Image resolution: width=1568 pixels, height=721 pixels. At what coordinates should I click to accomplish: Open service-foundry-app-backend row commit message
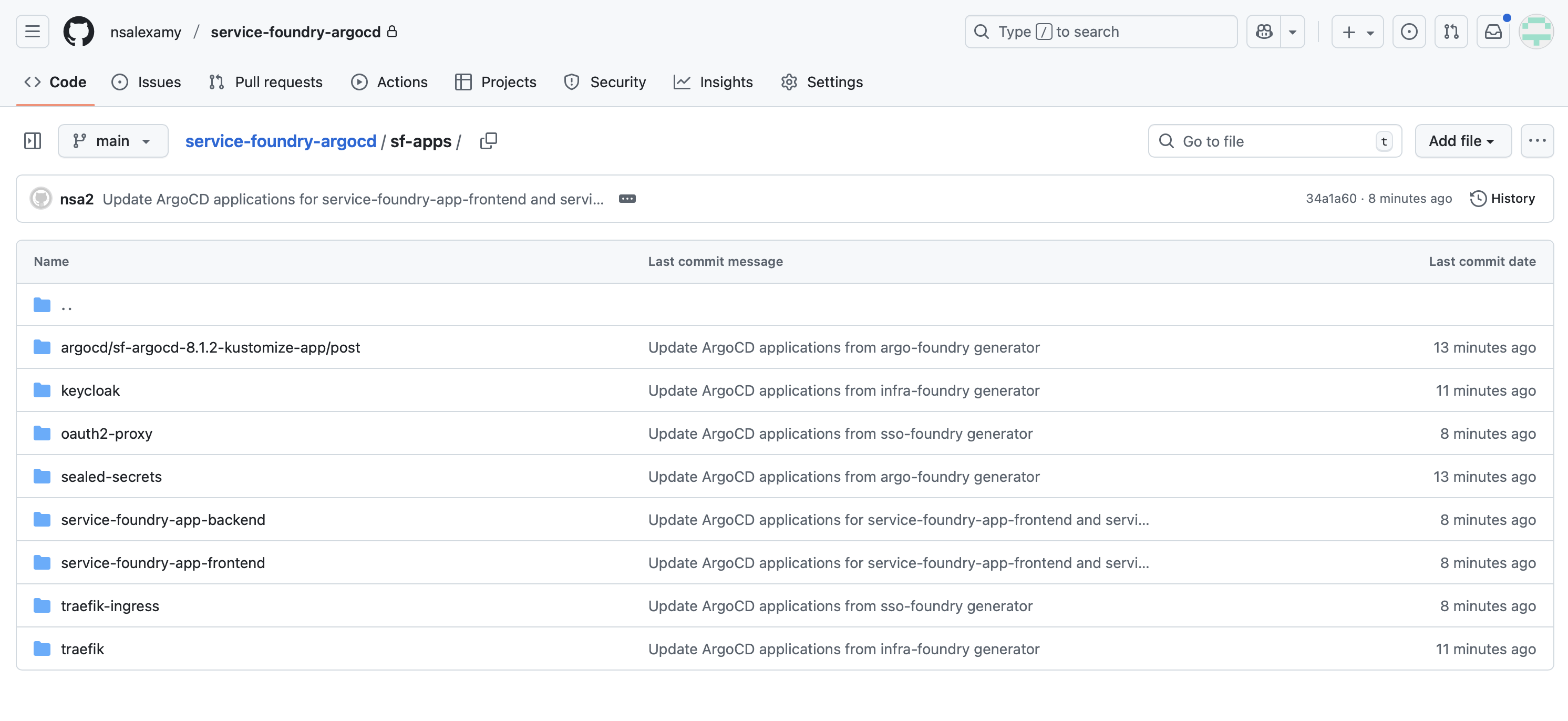(899, 519)
